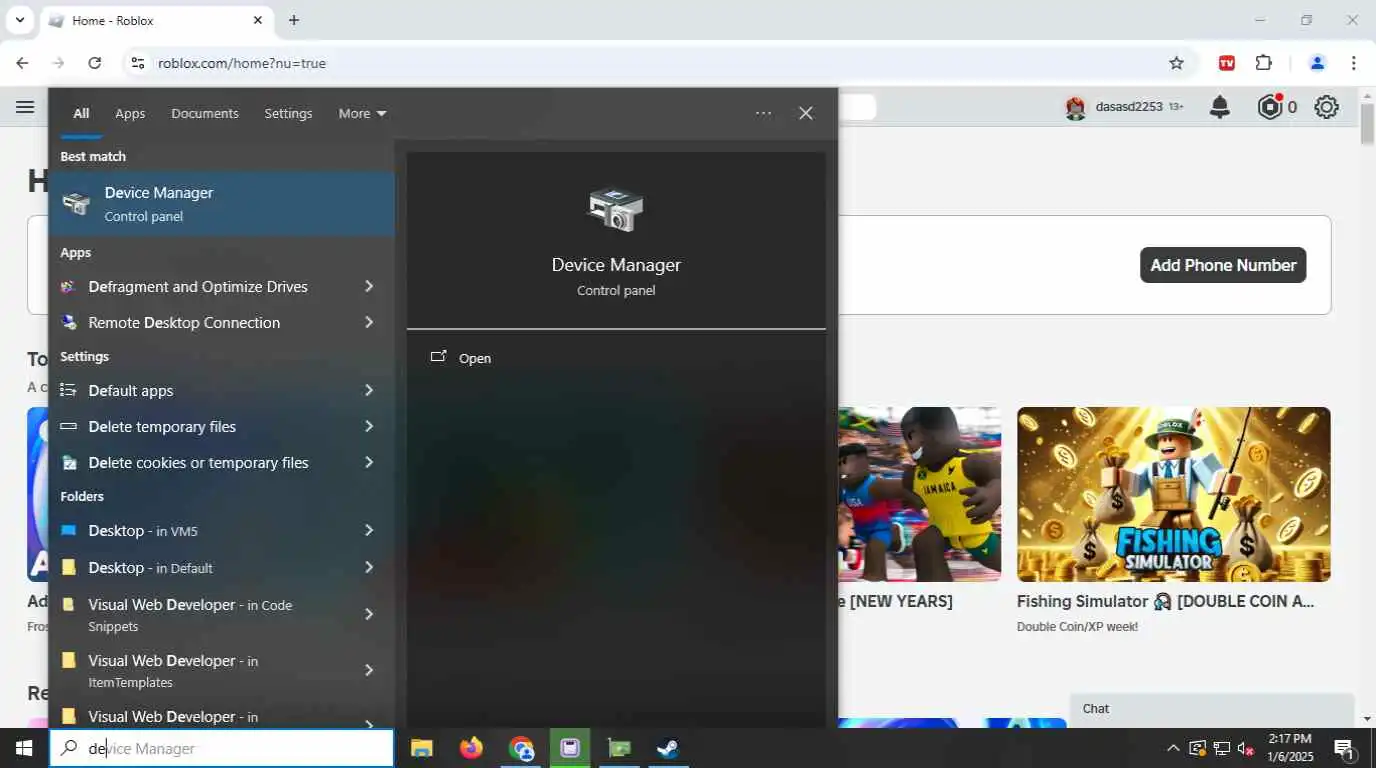This screenshot has height=768, width=1376.
Task: Open Chrome tab search dropdown
Action: 19,20
